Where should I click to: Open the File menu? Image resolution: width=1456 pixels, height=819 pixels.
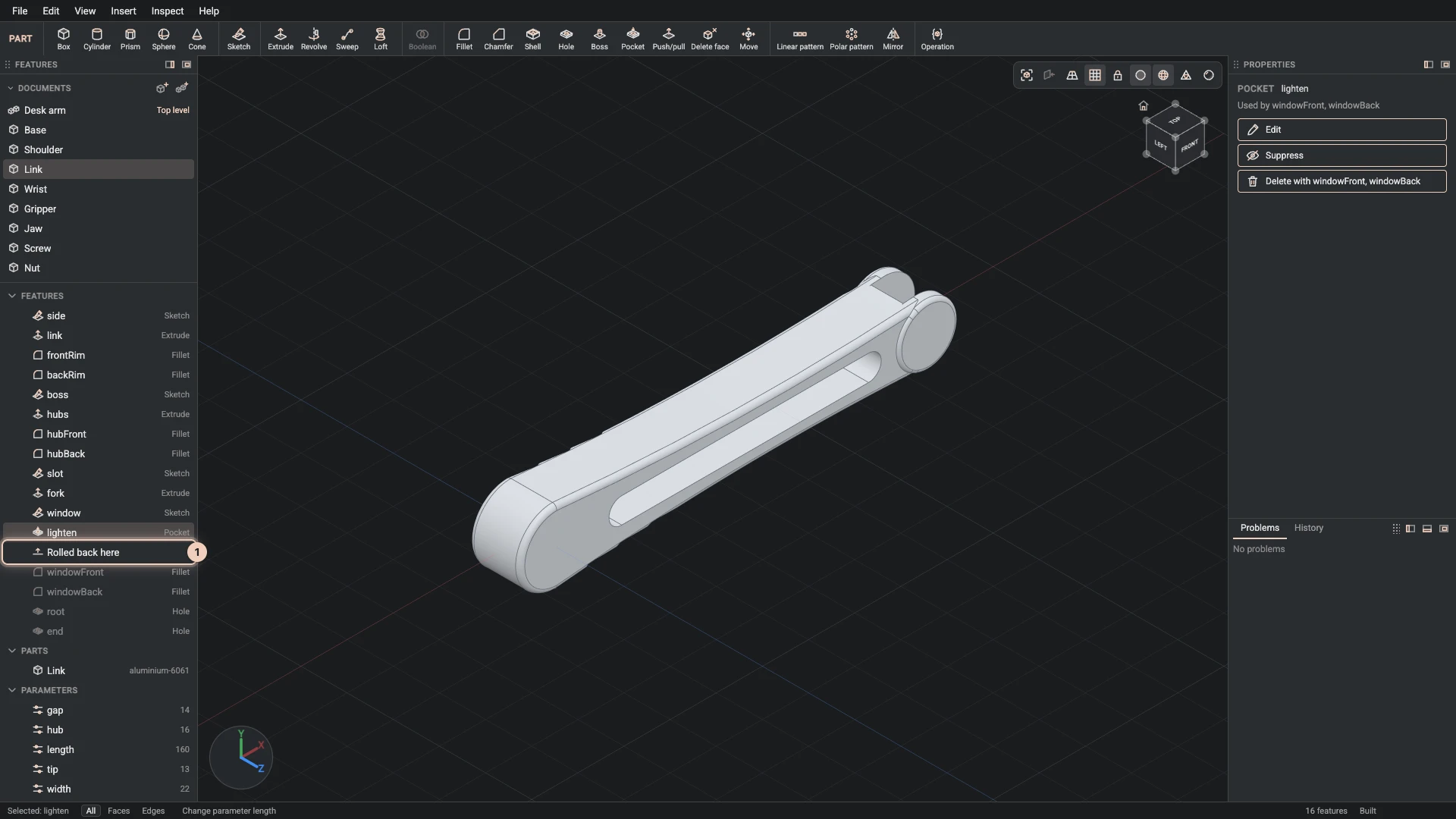click(x=20, y=11)
